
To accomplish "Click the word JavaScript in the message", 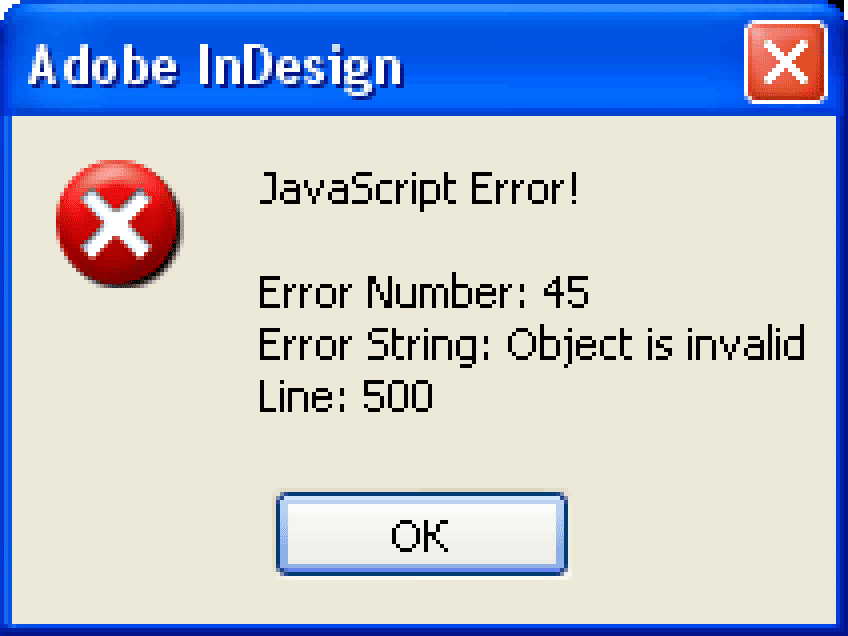I will (357, 189).
